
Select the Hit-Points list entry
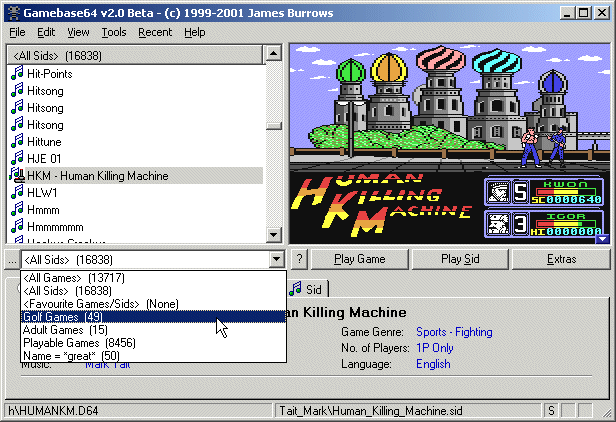click(50, 74)
